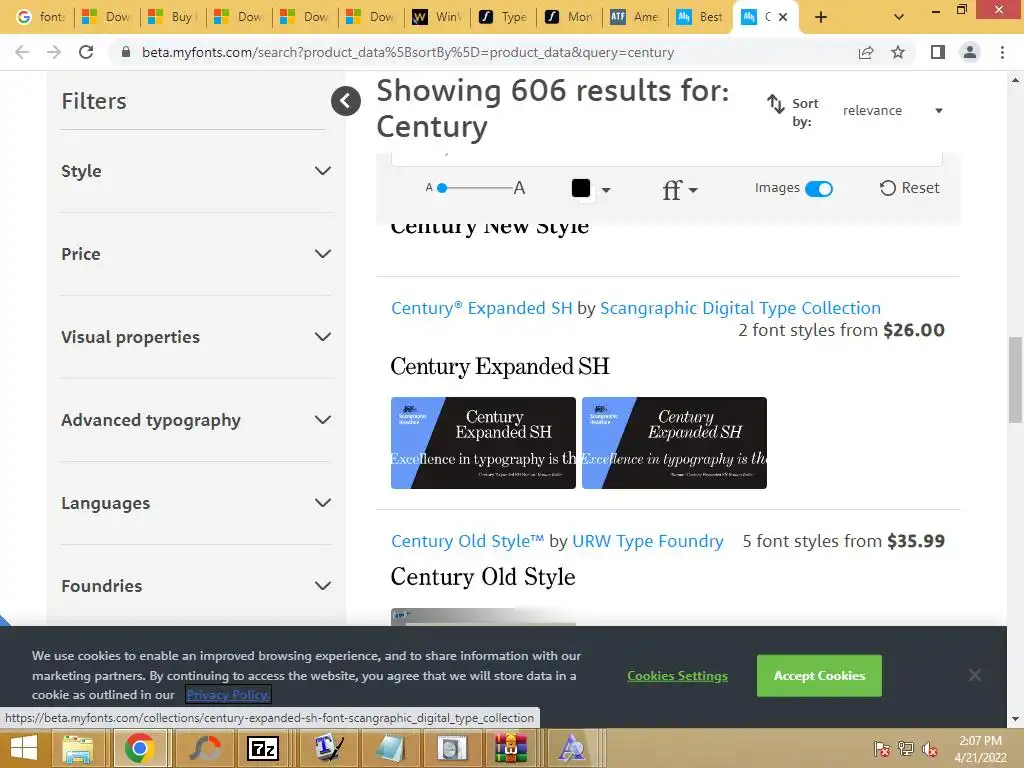Open the Privacy Policy link
The image size is (1024, 768).
(x=228, y=694)
